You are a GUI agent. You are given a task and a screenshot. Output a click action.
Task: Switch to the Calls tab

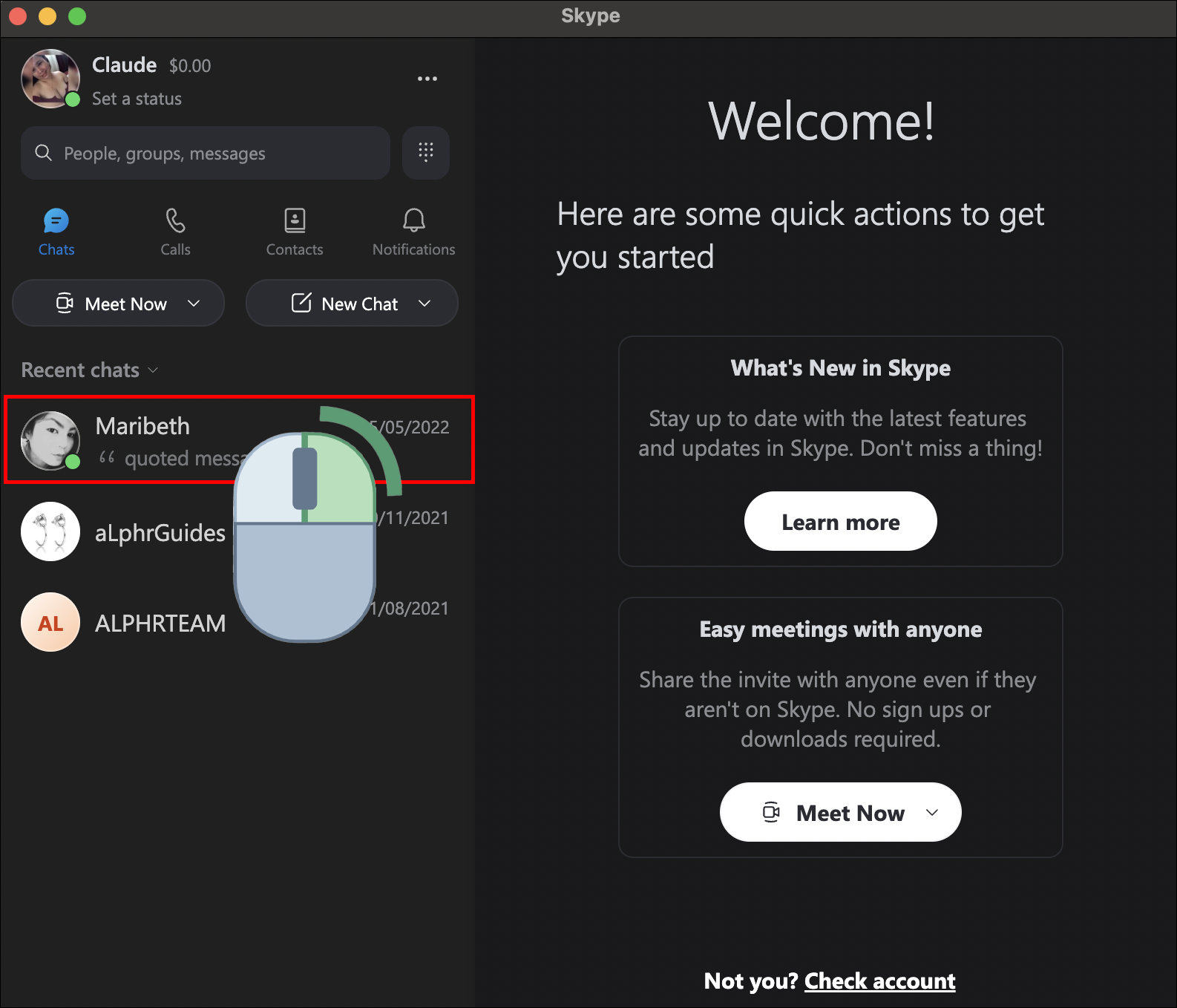[x=176, y=233]
